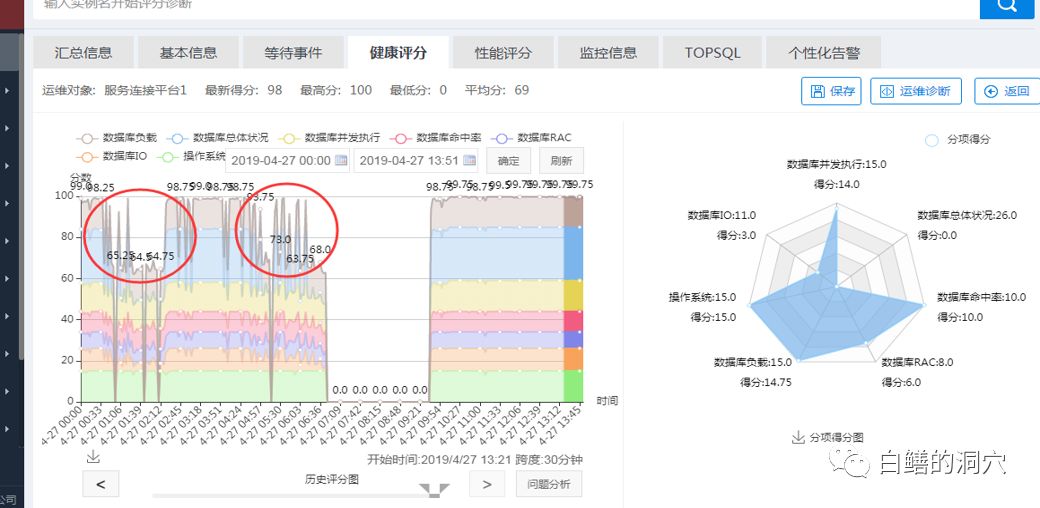Open the 监控信息 tab
Viewport: 1040px width, 508px height.
pyautogui.click(x=608, y=53)
